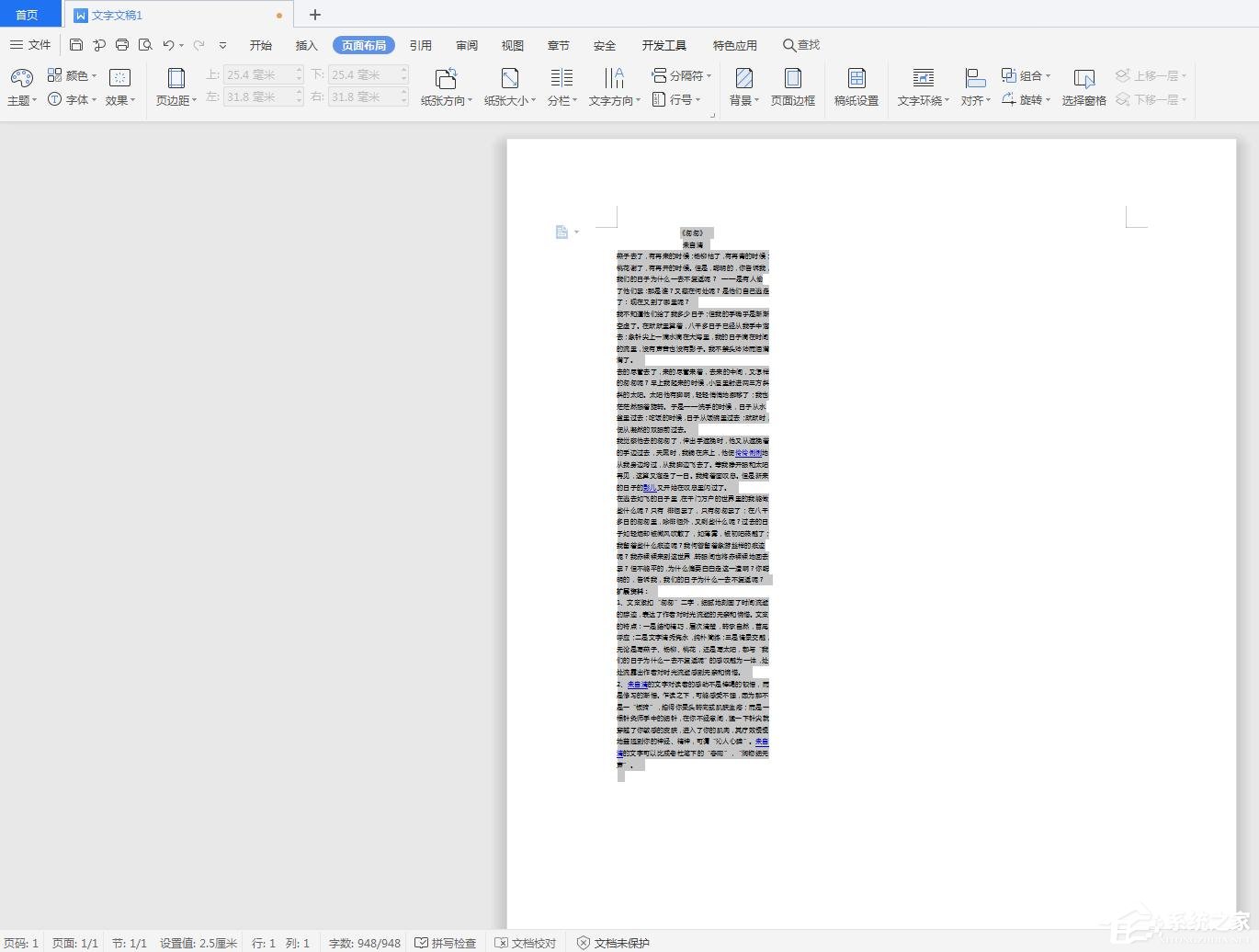Image resolution: width=1259 pixels, height=952 pixels.
Task: Click the top margin 上 input field
Action: (x=259, y=74)
